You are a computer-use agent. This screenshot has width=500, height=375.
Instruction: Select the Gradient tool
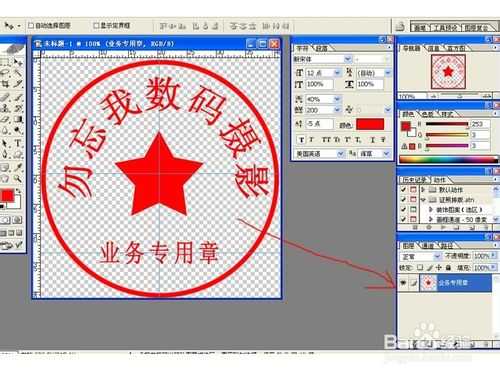tap(19, 119)
